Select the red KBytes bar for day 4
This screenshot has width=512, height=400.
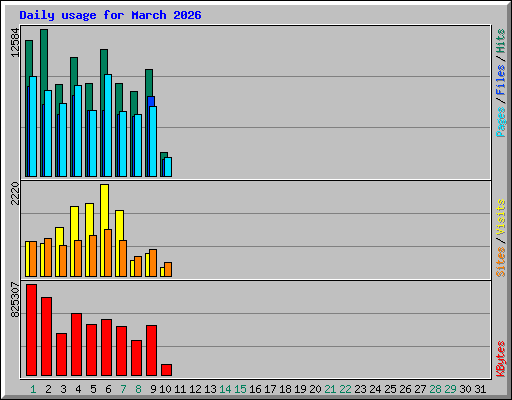click(76, 345)
